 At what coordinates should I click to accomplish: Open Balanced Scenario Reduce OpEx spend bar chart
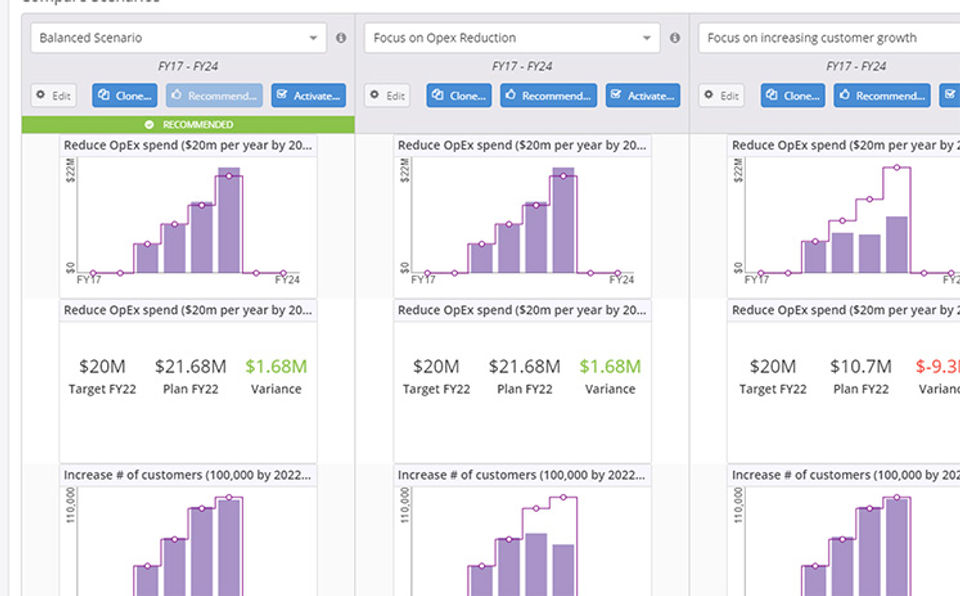188,224
